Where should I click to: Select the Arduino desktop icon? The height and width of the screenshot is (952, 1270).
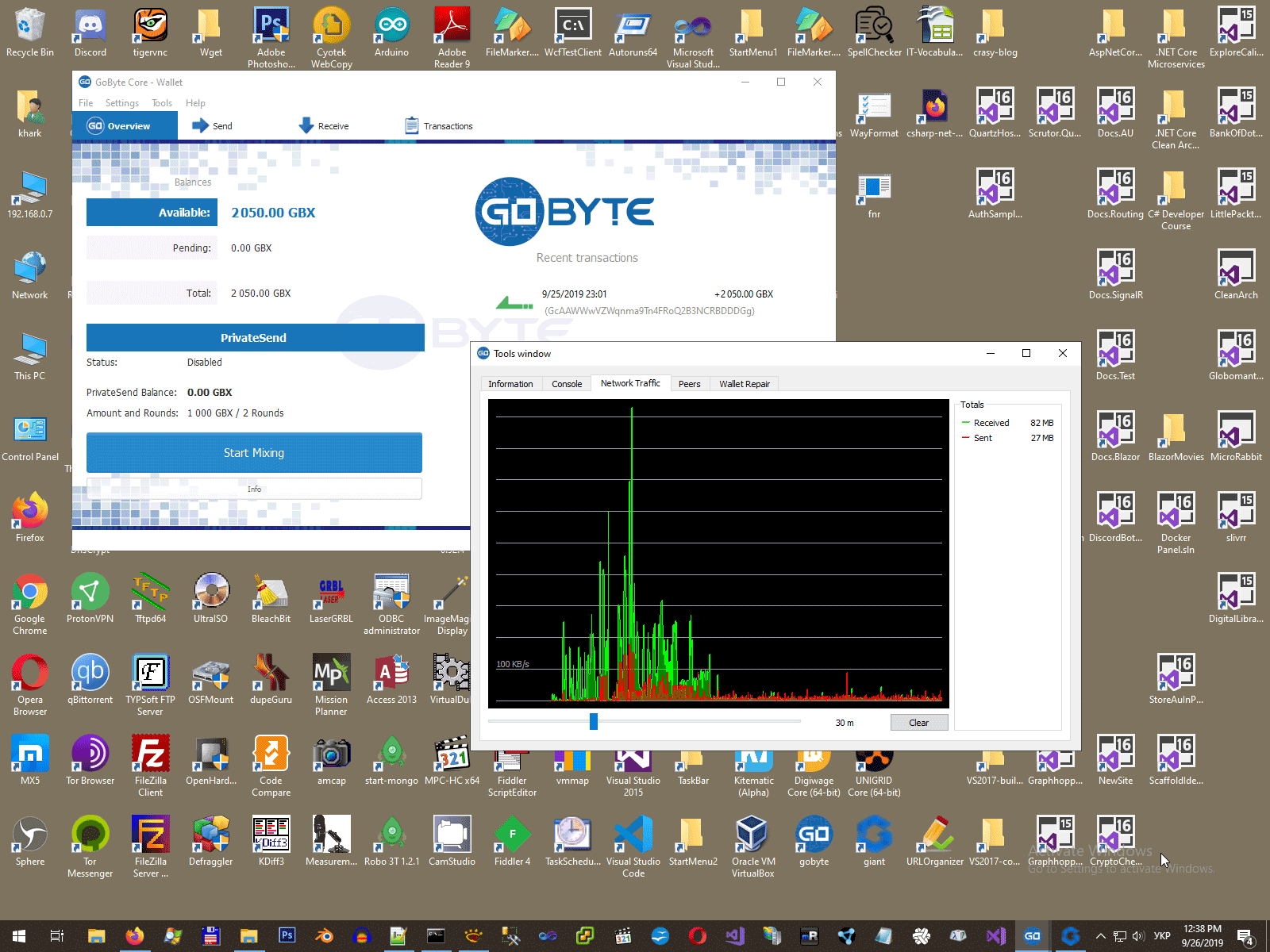[392, 33]
